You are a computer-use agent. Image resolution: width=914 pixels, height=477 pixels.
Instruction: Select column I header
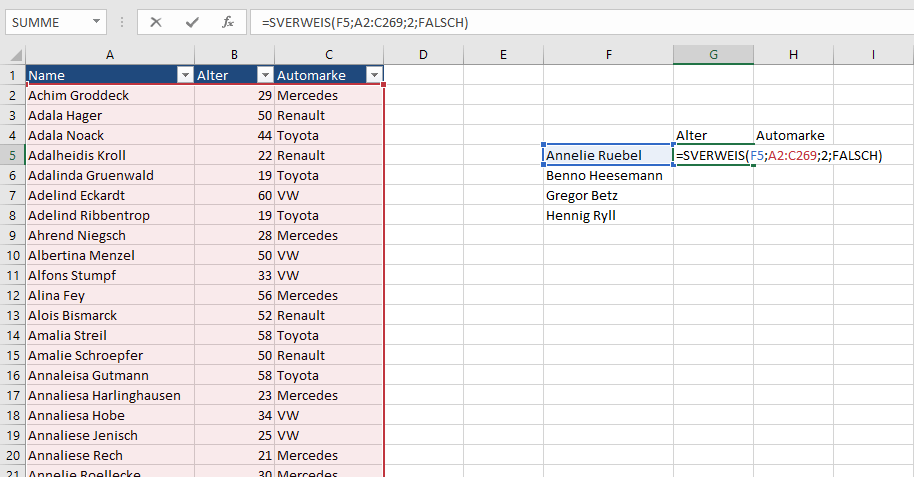click(x=873, y=55)
